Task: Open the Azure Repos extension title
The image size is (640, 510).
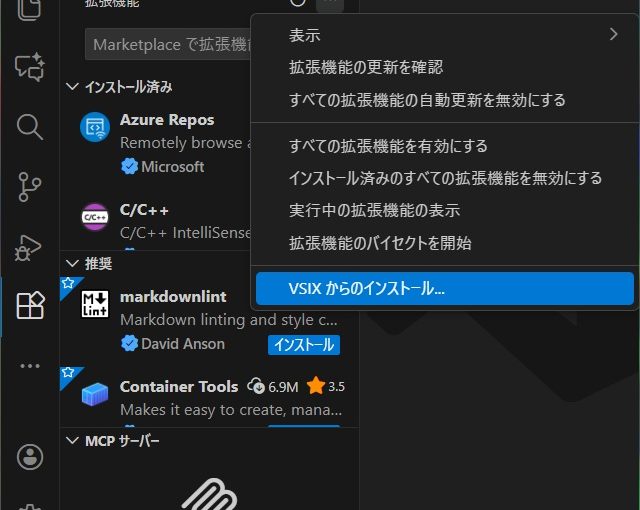Action: point(167,120)
